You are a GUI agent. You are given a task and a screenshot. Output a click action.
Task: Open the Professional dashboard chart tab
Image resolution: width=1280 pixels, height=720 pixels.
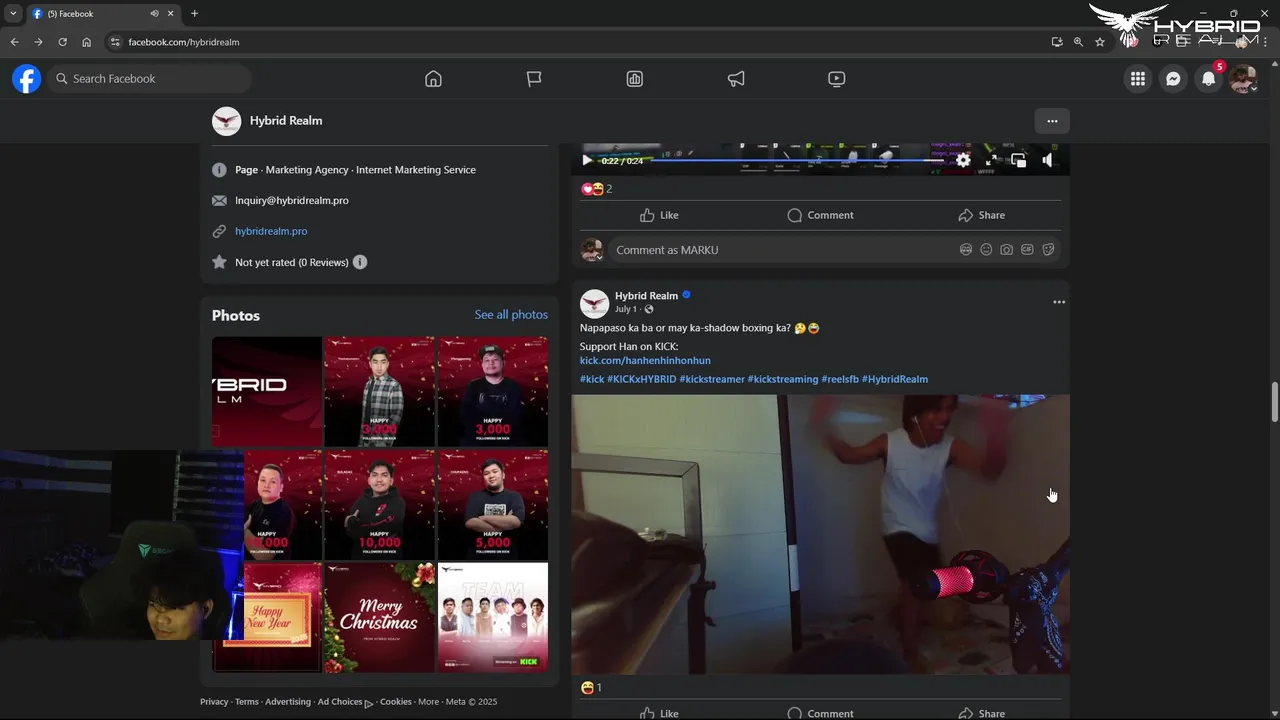(635, 79)
